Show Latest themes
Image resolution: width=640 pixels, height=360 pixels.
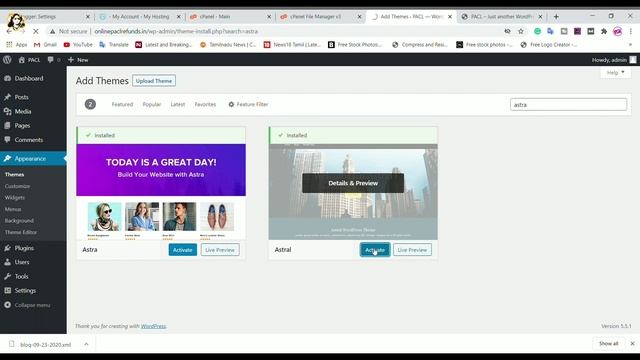[178, 104]
